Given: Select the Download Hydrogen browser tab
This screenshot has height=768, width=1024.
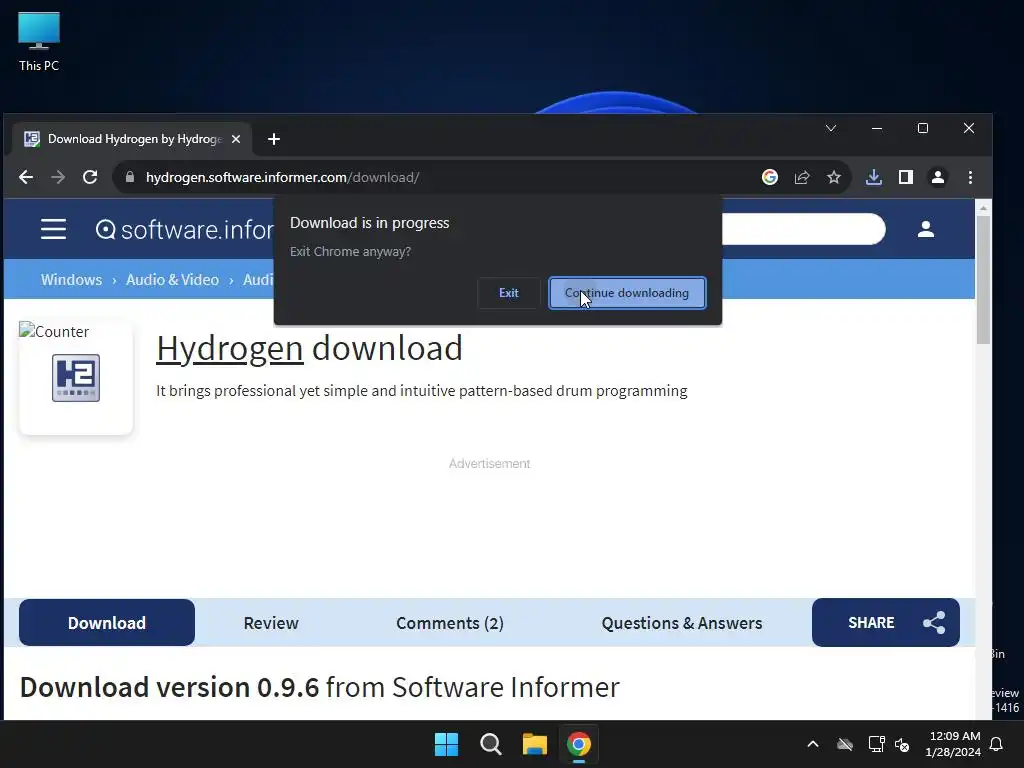Looking at the screenshot, I should click(x=131, y=139).
